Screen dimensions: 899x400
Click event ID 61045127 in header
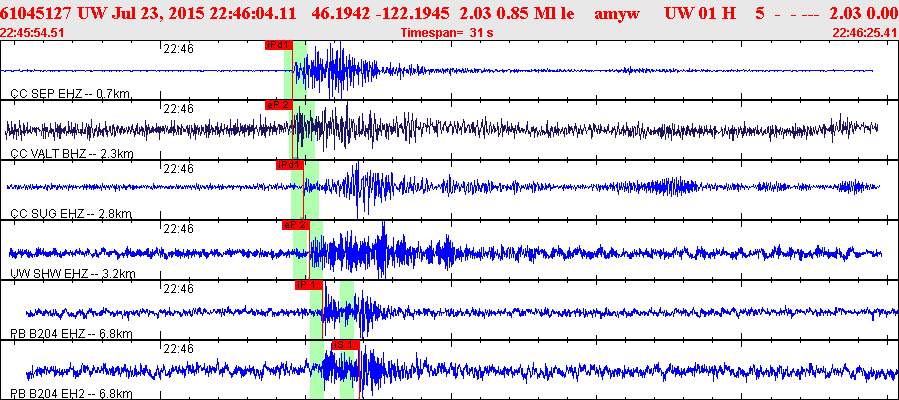(36, 14)
